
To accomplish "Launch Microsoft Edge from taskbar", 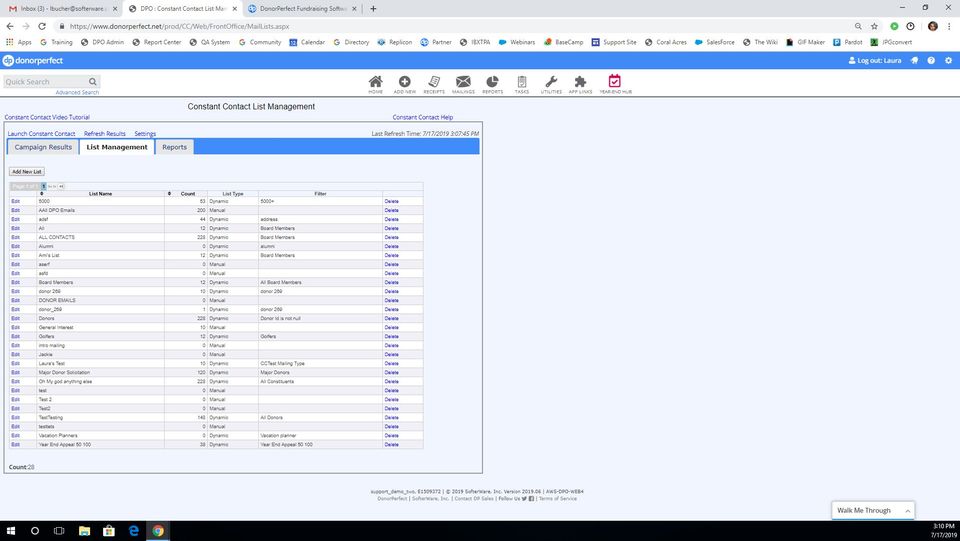I will 133,531.
